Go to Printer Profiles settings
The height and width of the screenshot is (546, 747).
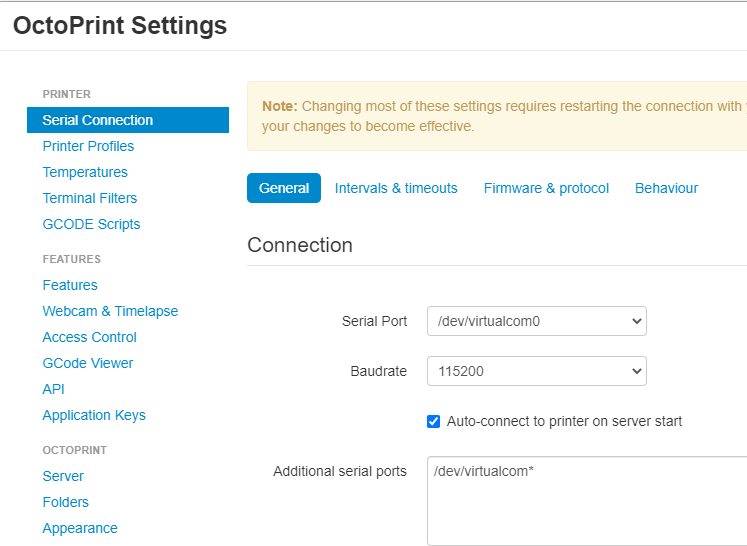coord(88,146)
